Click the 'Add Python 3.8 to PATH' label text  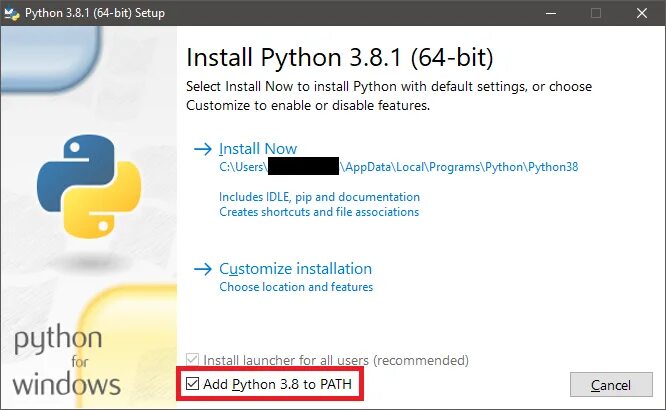point(277,384)
